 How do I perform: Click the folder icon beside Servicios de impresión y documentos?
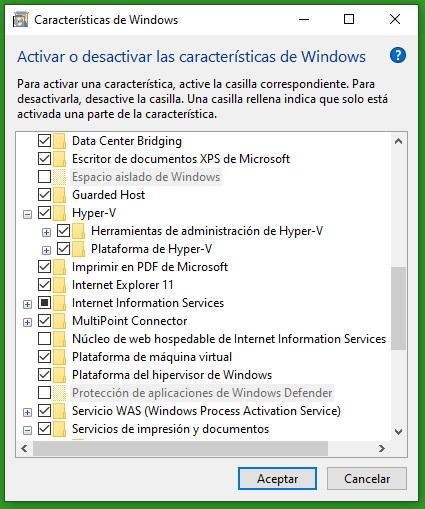coord(60,429)
